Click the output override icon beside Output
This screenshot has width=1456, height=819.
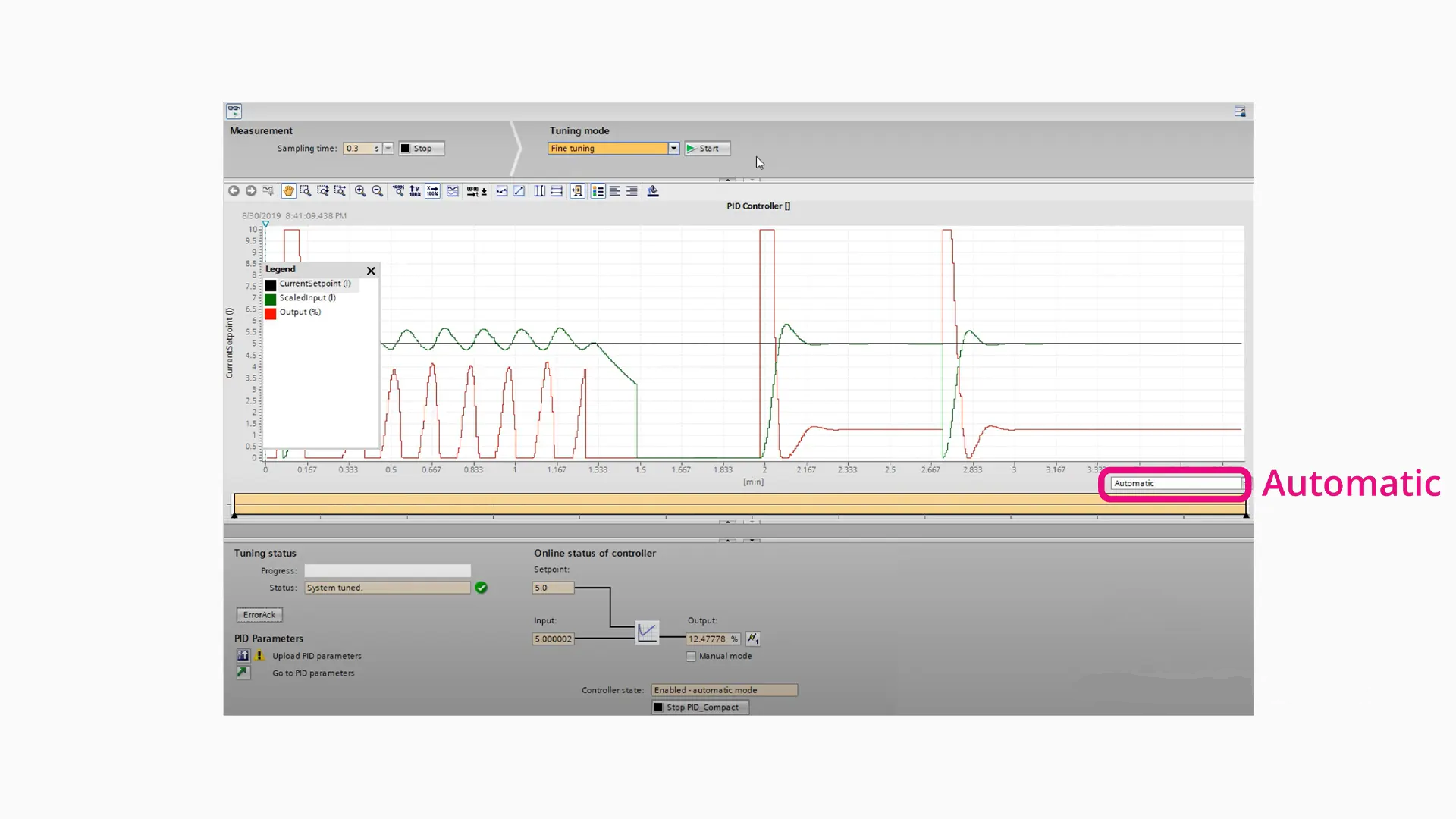click(753, 639)
